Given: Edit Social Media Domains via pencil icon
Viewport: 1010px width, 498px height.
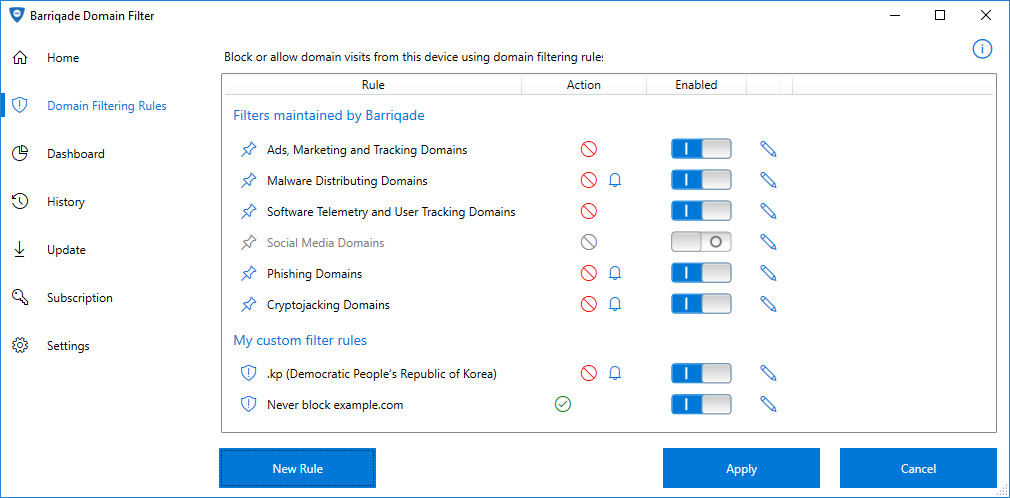Looking at the screenshot, I should tap(768, 242).
